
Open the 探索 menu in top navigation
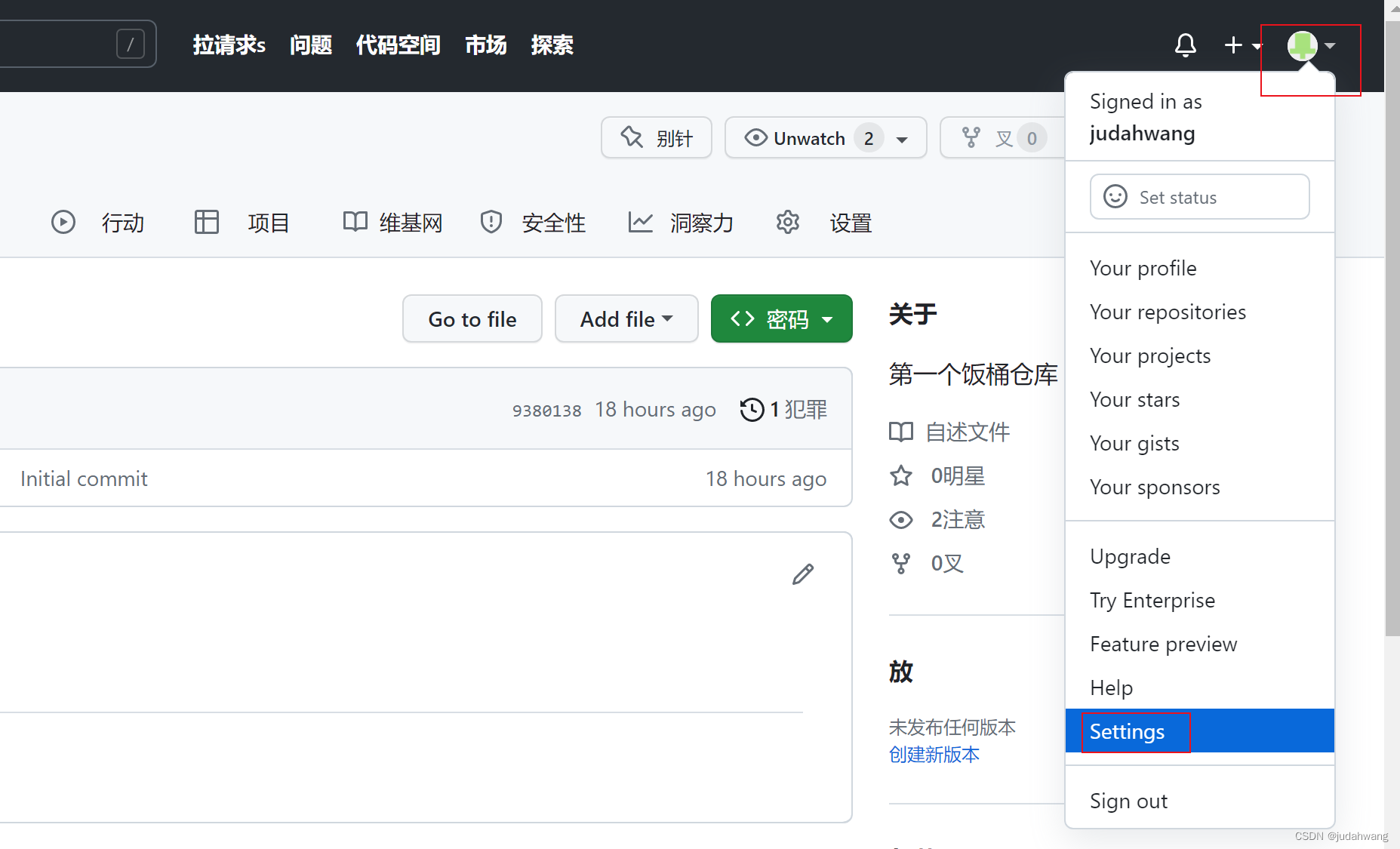[x=552, y=45]
